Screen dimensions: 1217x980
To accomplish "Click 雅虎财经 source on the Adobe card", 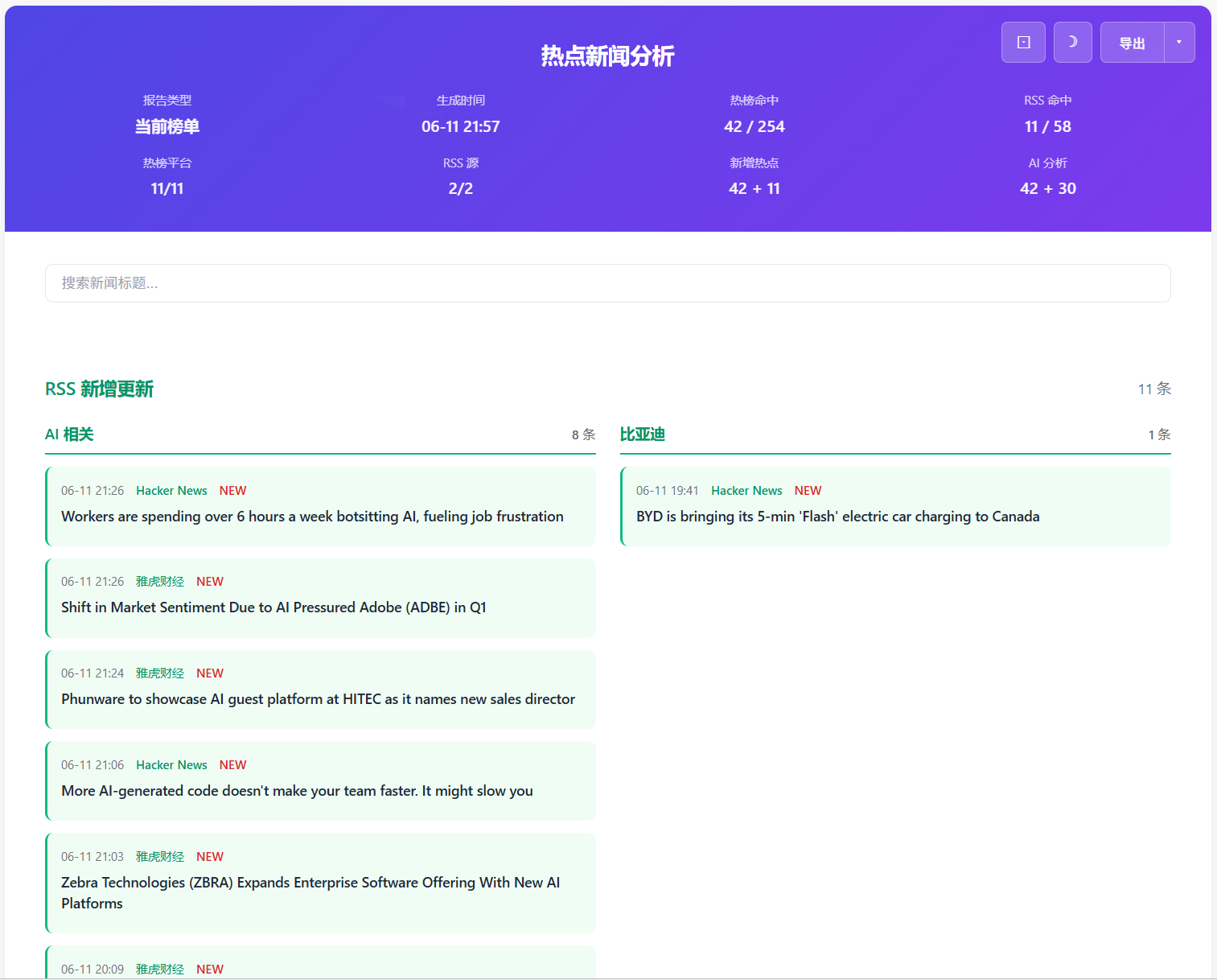I will 160,582.
